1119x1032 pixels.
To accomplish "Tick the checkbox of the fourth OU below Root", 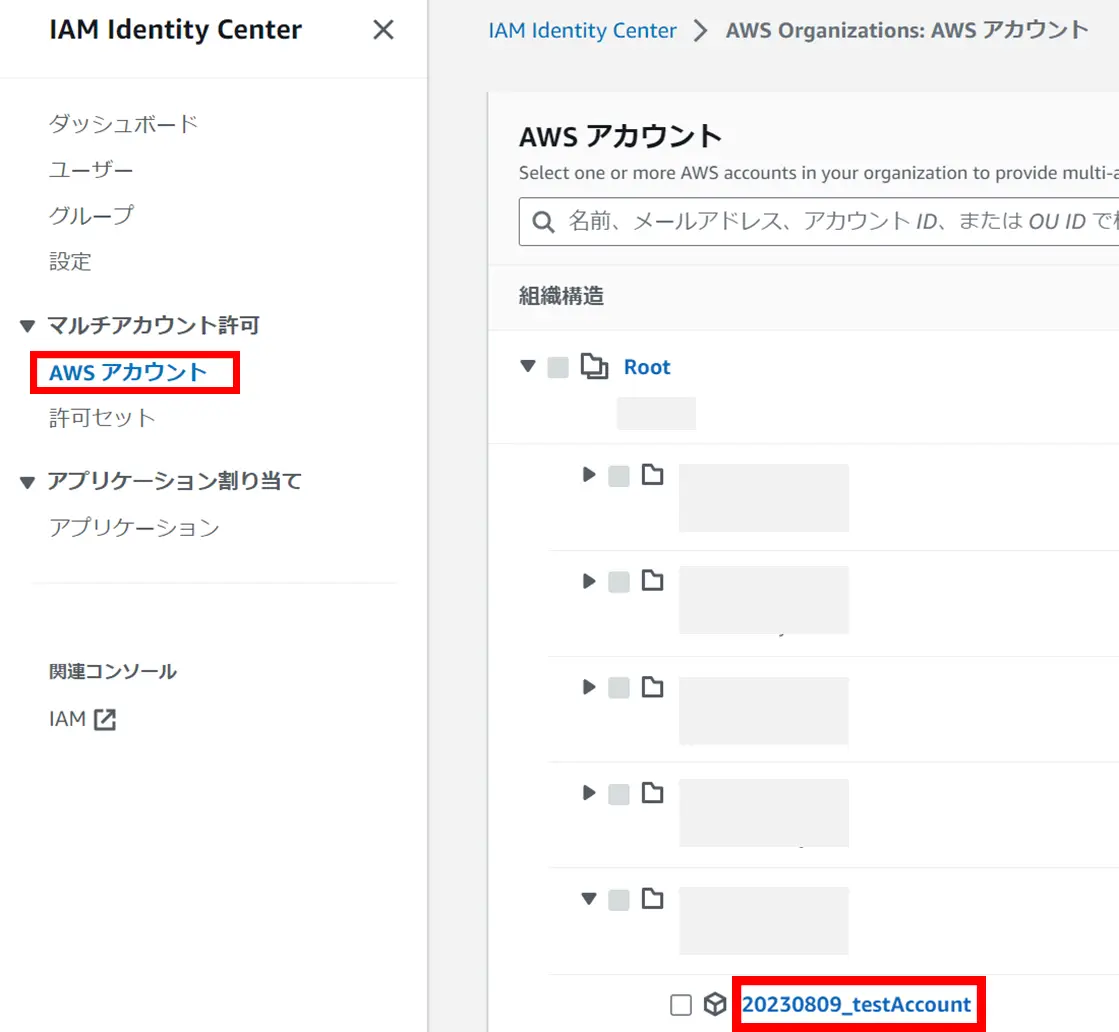I will [x=619, y=794].
